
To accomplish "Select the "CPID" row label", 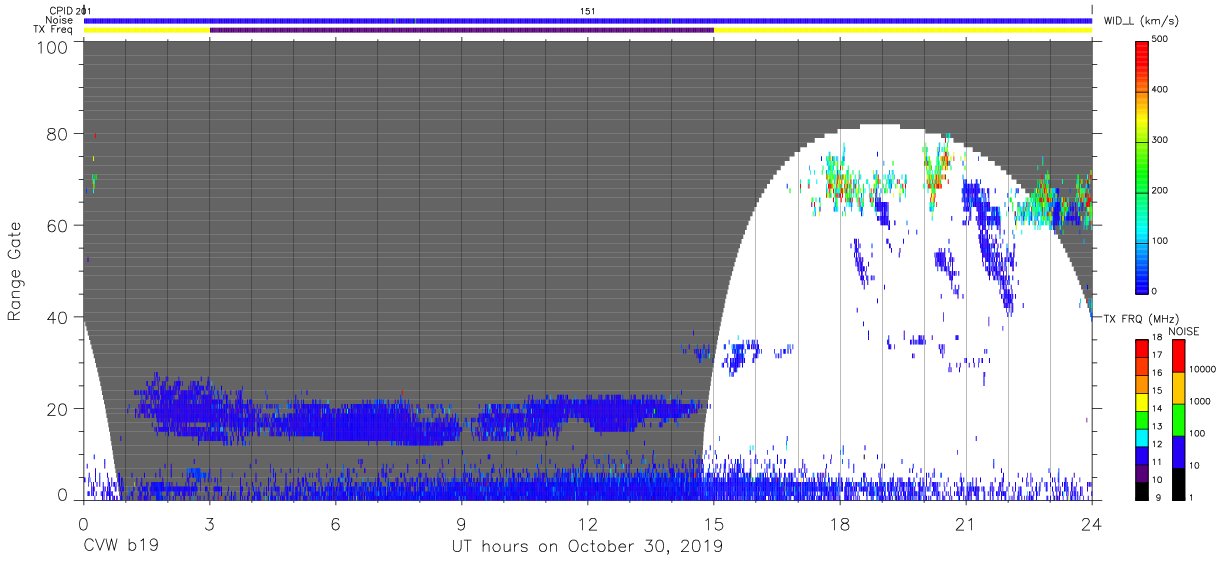I will pyautogui.click(x=61, y=10).
